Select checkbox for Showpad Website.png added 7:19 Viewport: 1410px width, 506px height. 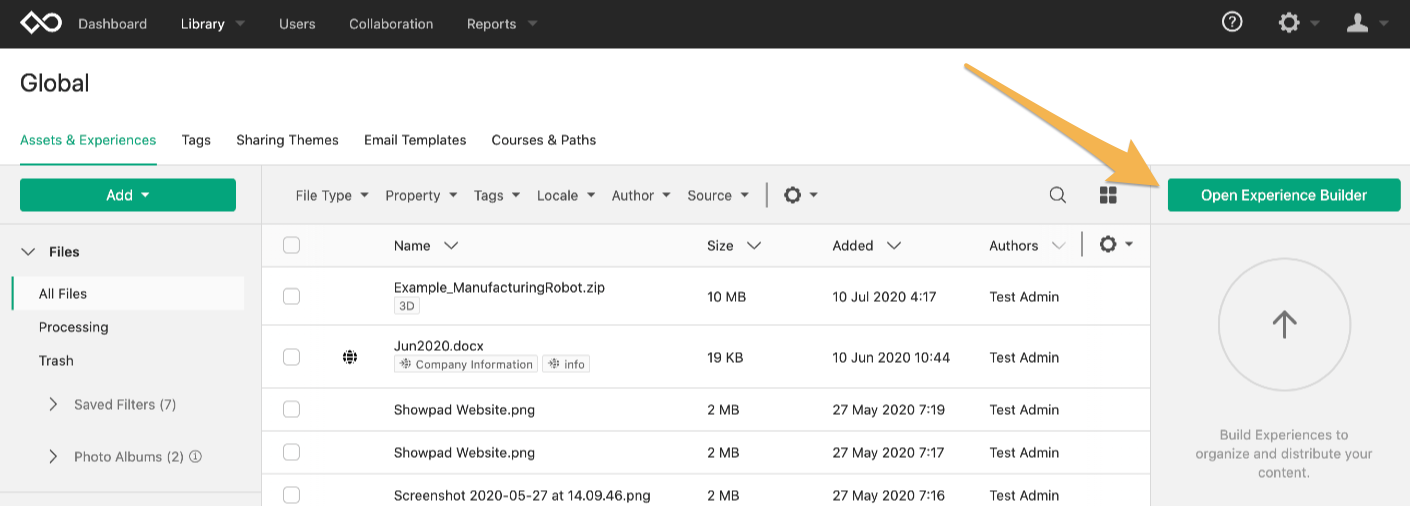pyautogui.click(x=291, y=409)
